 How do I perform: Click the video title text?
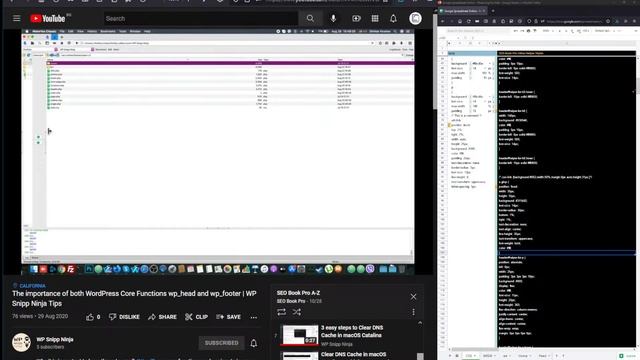(x=134, y=298)
